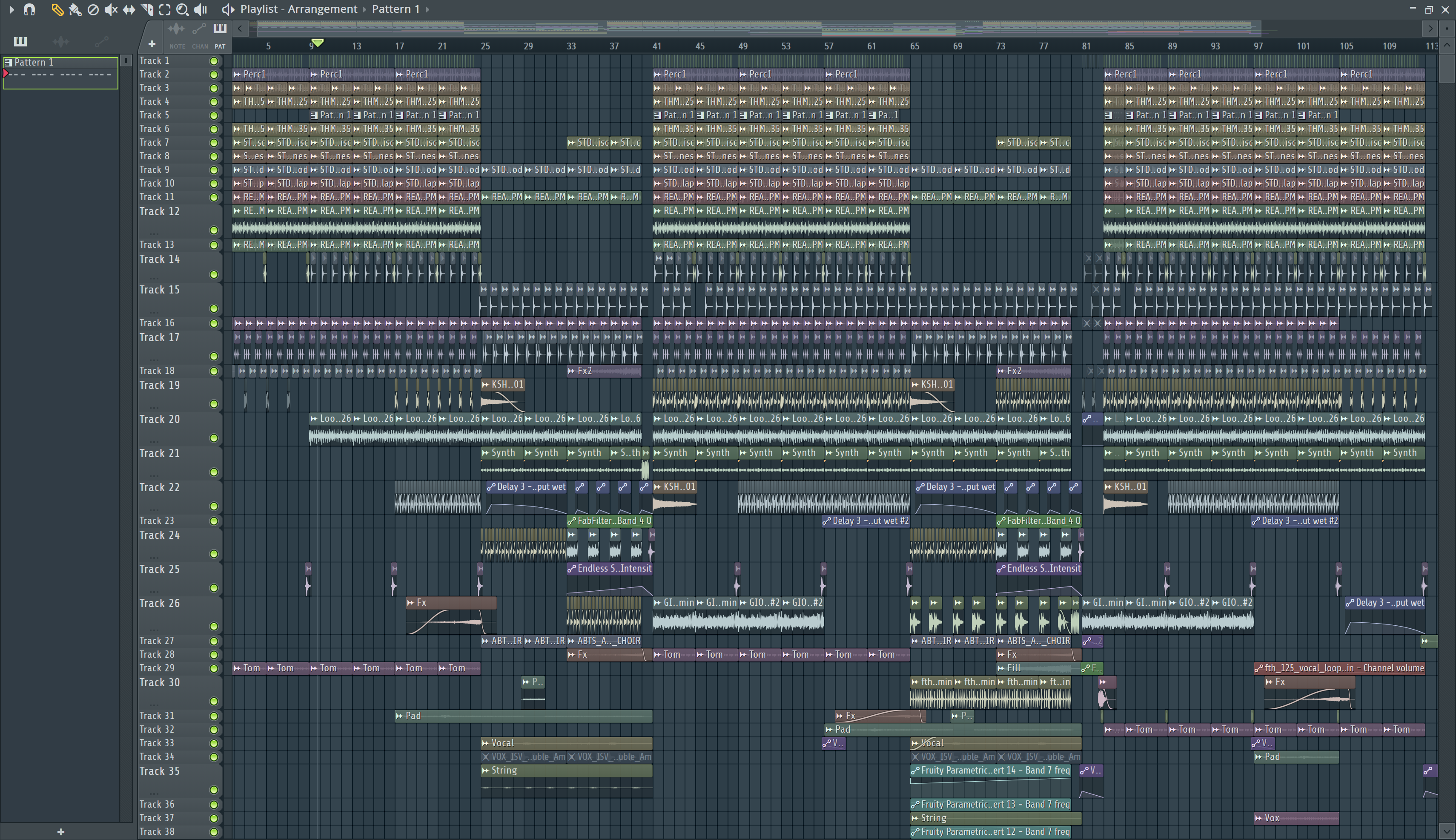Image resolution: width=1456 pixels, height=840 pixels.
Task: Mute Track 27 using its green LED
Action: tap(214, 641)
